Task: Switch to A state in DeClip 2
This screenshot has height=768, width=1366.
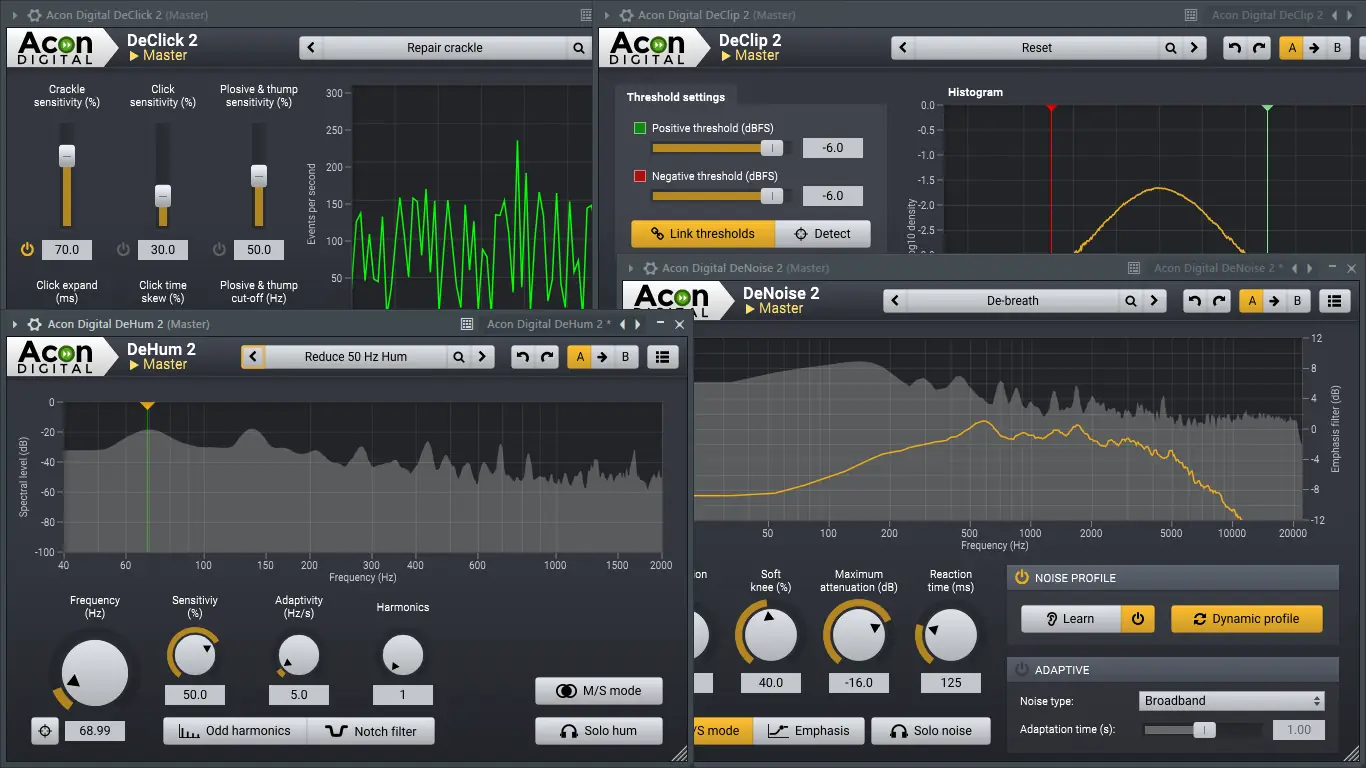Action: coord(1291,48)
